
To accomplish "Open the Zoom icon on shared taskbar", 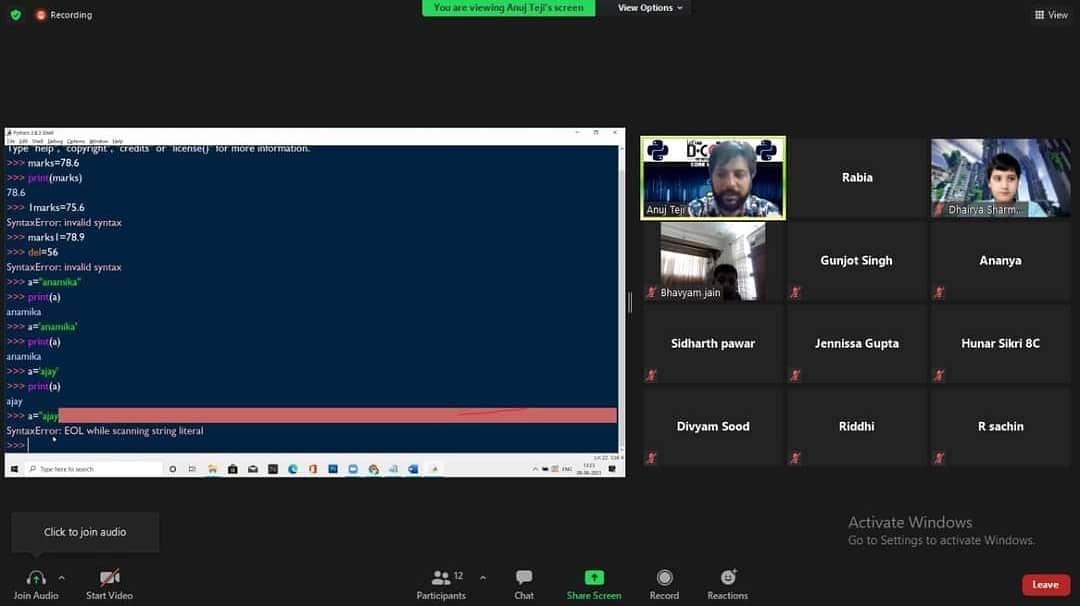I will pyautogui.click(x=353, y=469).
